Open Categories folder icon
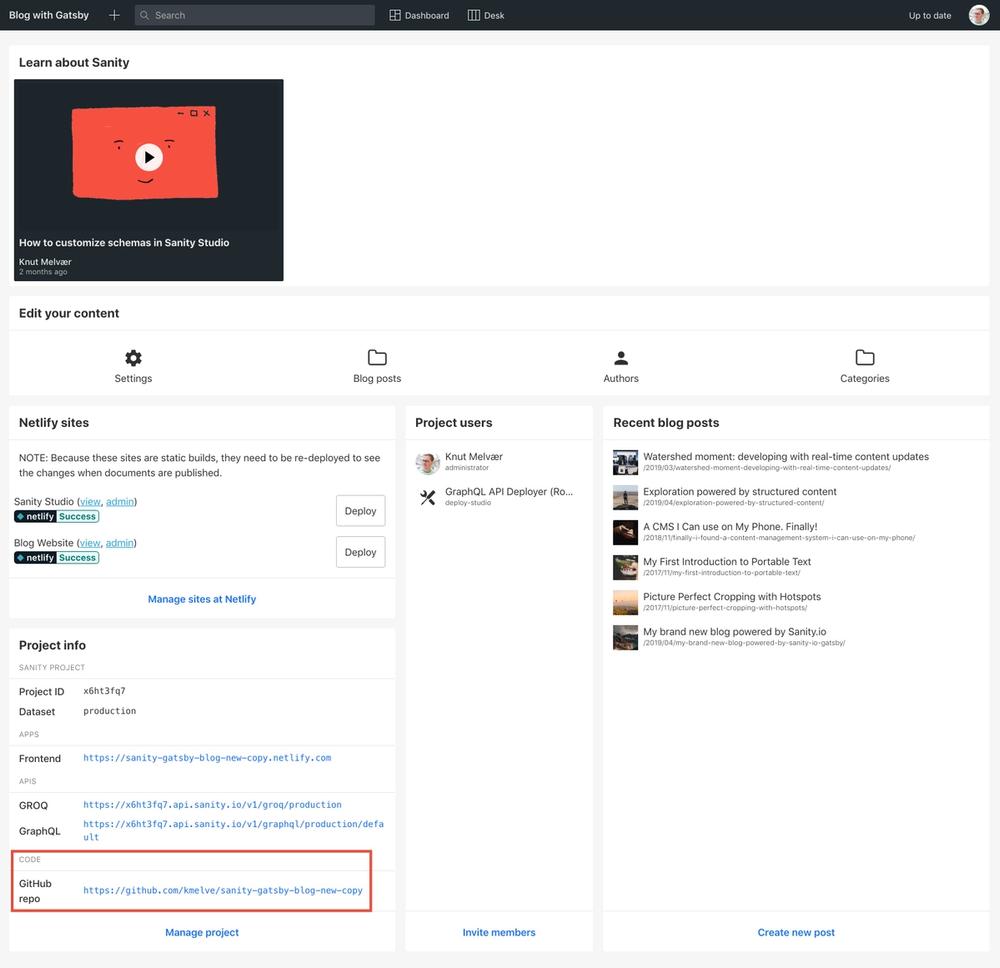The width and height of the screenshot is (1000, 968). (864, 358)
